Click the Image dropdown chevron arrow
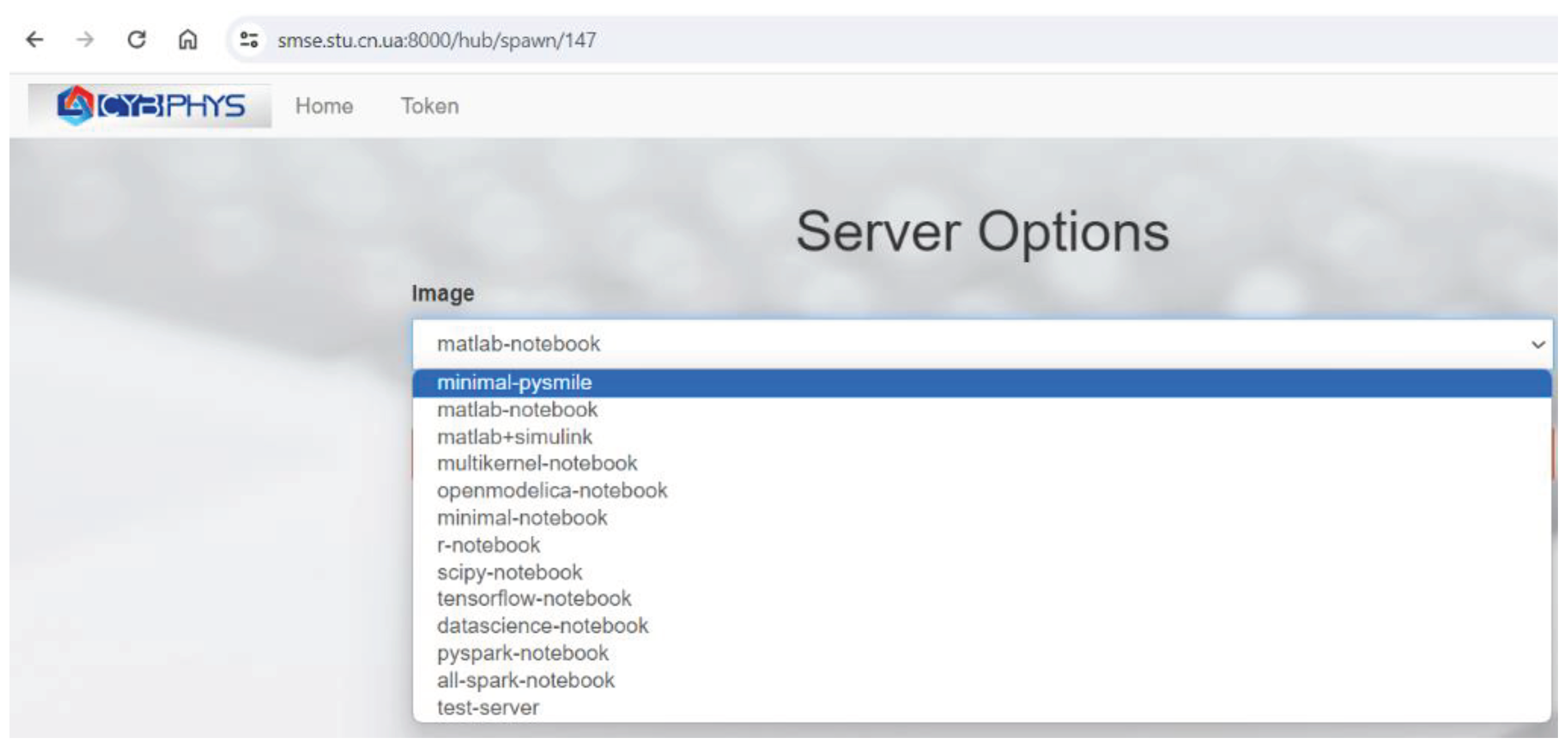The image size is (1568, 748). tap(1537, 345)
